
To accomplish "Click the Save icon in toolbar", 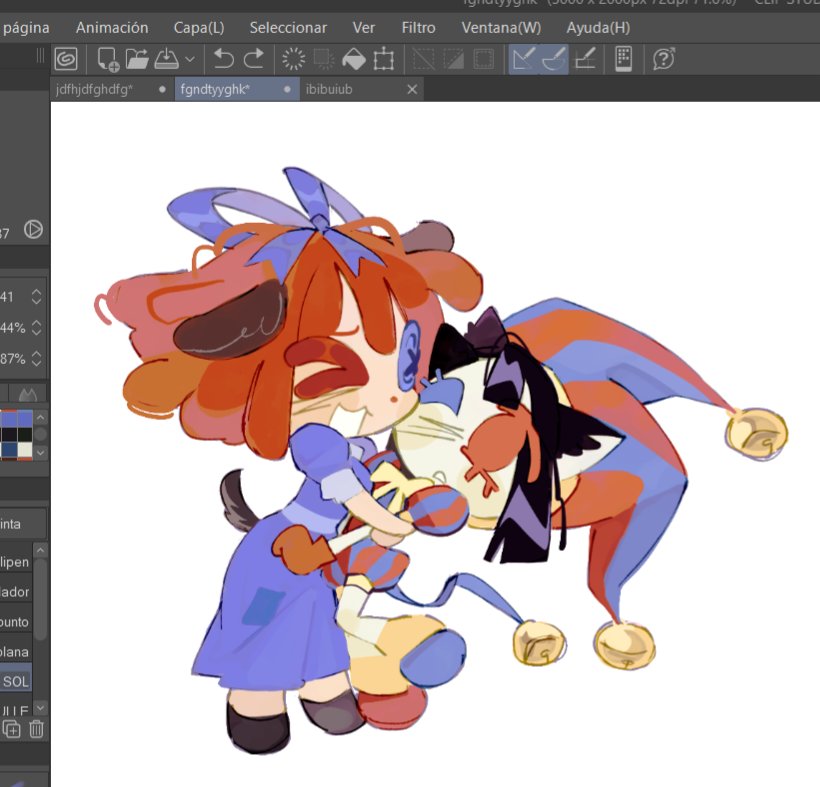I will (166, 59).
